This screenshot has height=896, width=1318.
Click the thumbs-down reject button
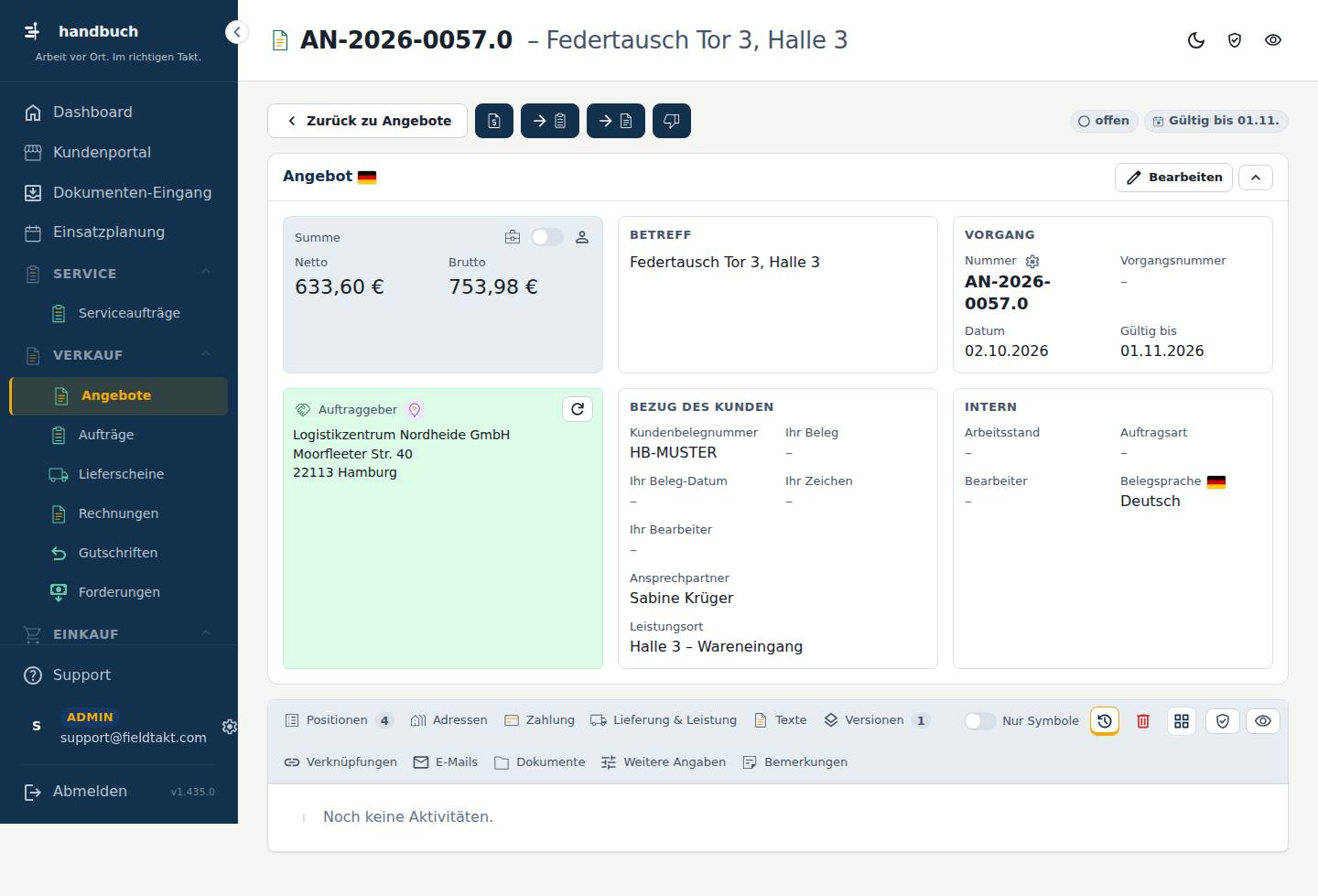tap(672, 121)
